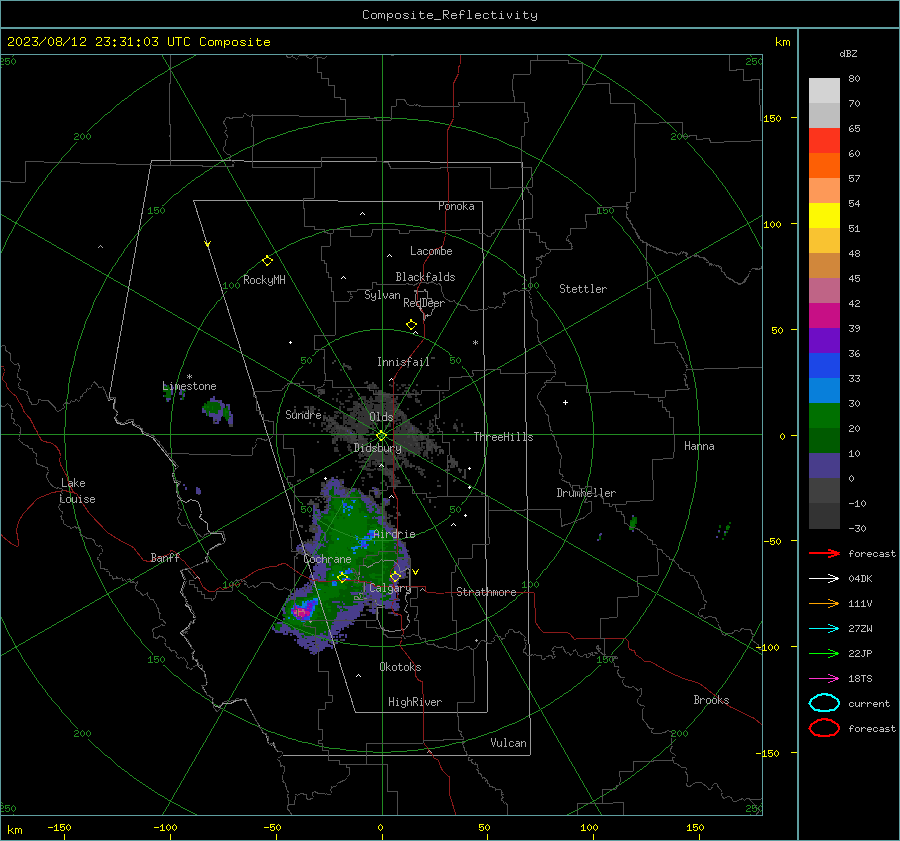
Task: Pick the bright green 30 dBZ swatch
Action: pyautogui.click(x=824, y=416)
